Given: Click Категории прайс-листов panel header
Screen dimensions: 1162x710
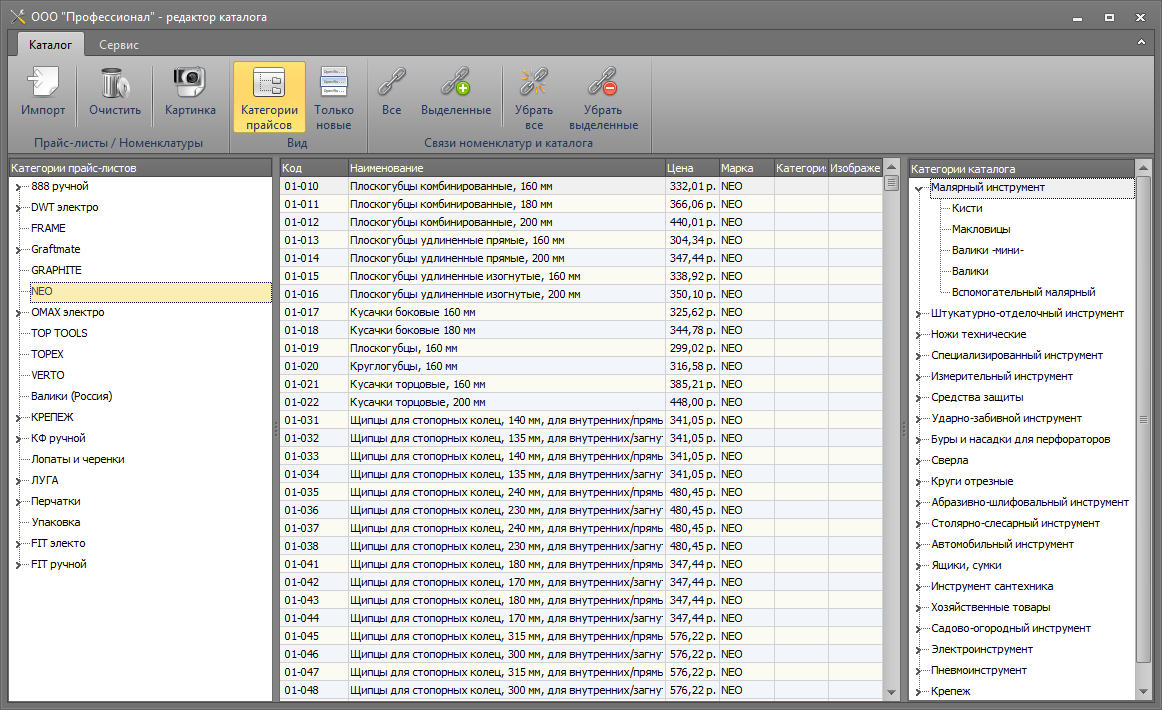Looking at the screenshot, I should (140, 168).
